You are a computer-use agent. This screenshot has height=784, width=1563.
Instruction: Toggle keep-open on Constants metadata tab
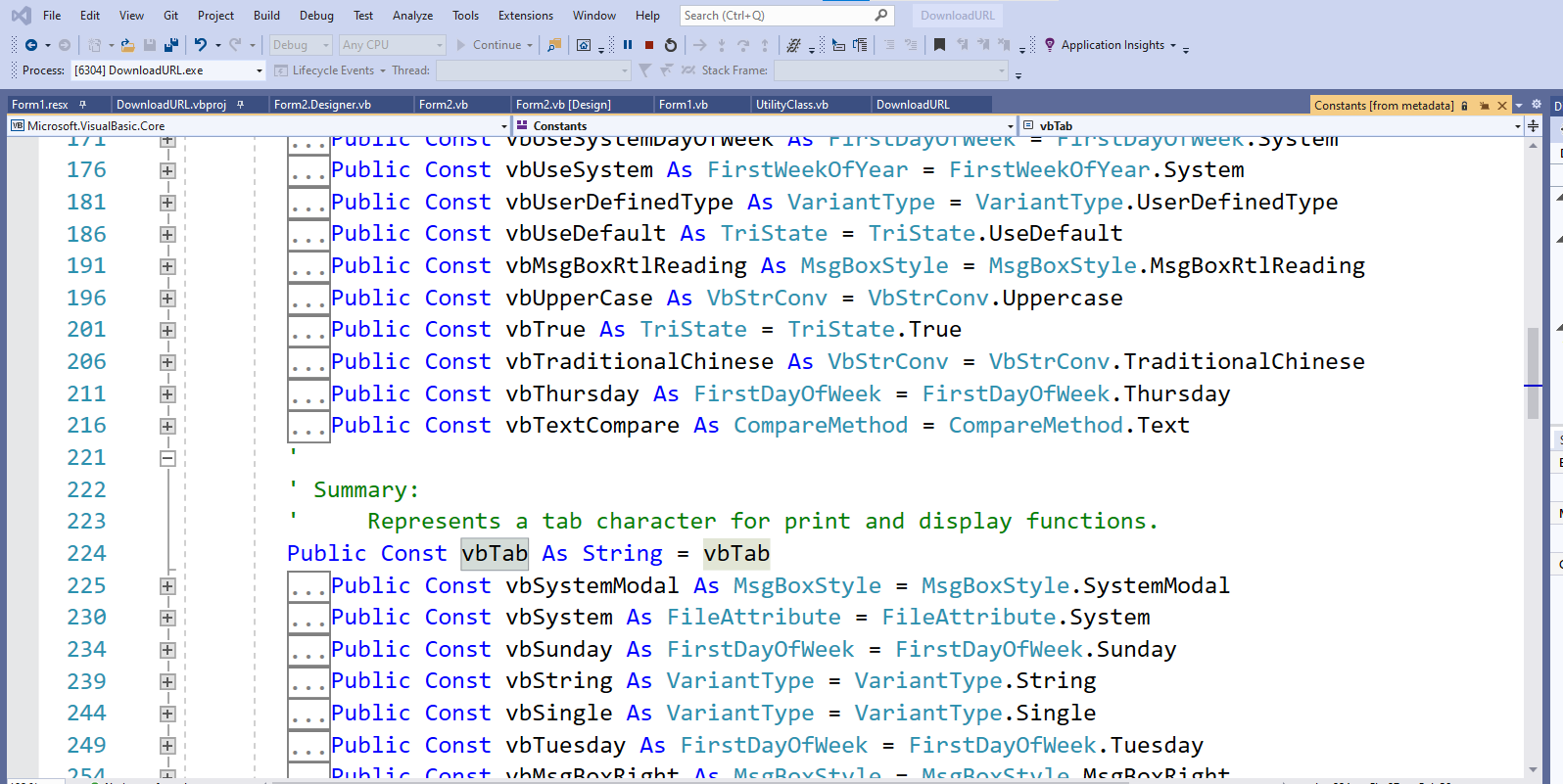pos(1484,106)
